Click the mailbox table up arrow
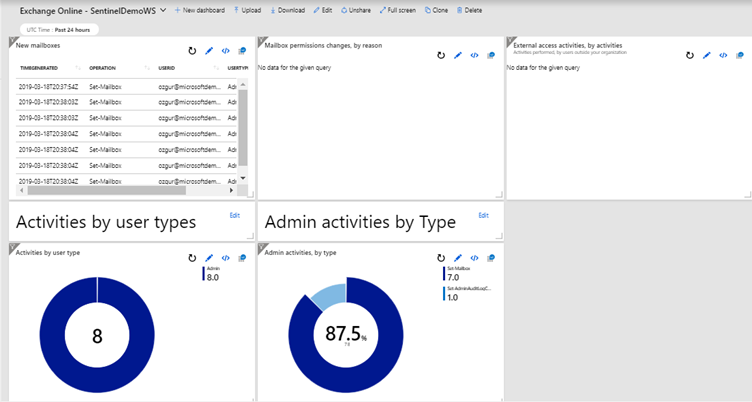 243,84
